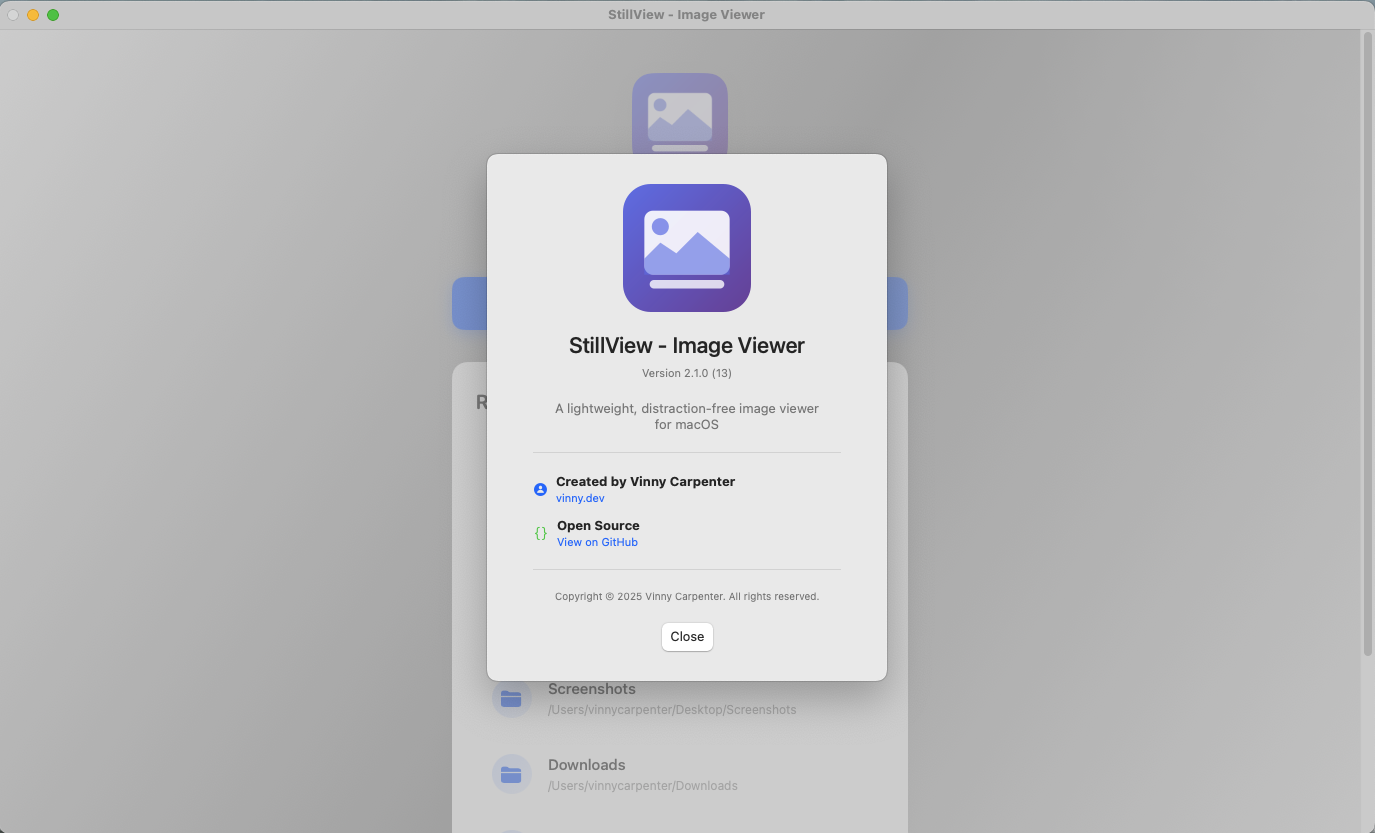Open the vinny.dev link

[x=580, y=498]
